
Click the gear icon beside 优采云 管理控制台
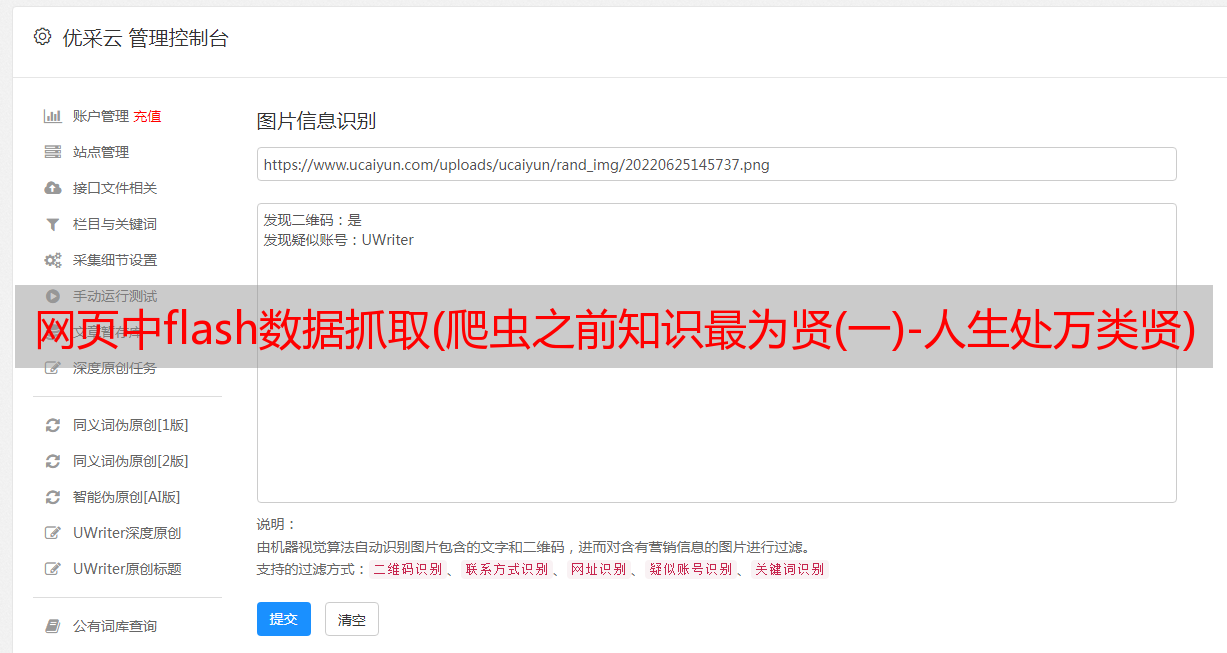tap(42, 37)
